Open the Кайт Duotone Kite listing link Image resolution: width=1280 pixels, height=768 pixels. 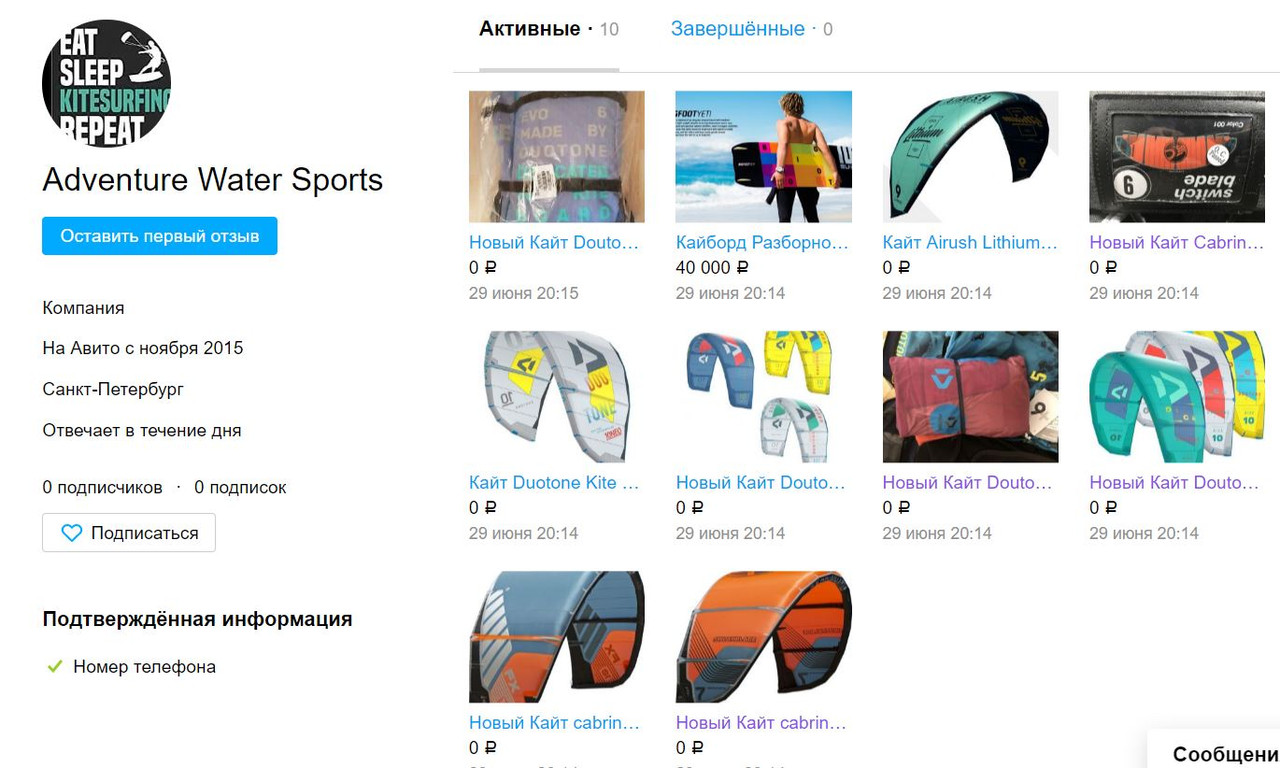(554, 482)
